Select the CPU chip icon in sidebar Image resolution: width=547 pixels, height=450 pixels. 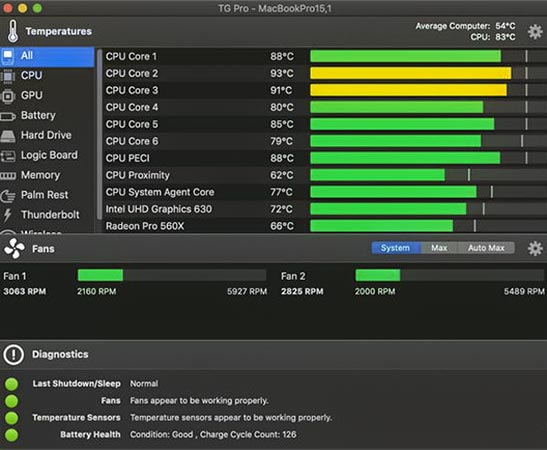(8, 76)
